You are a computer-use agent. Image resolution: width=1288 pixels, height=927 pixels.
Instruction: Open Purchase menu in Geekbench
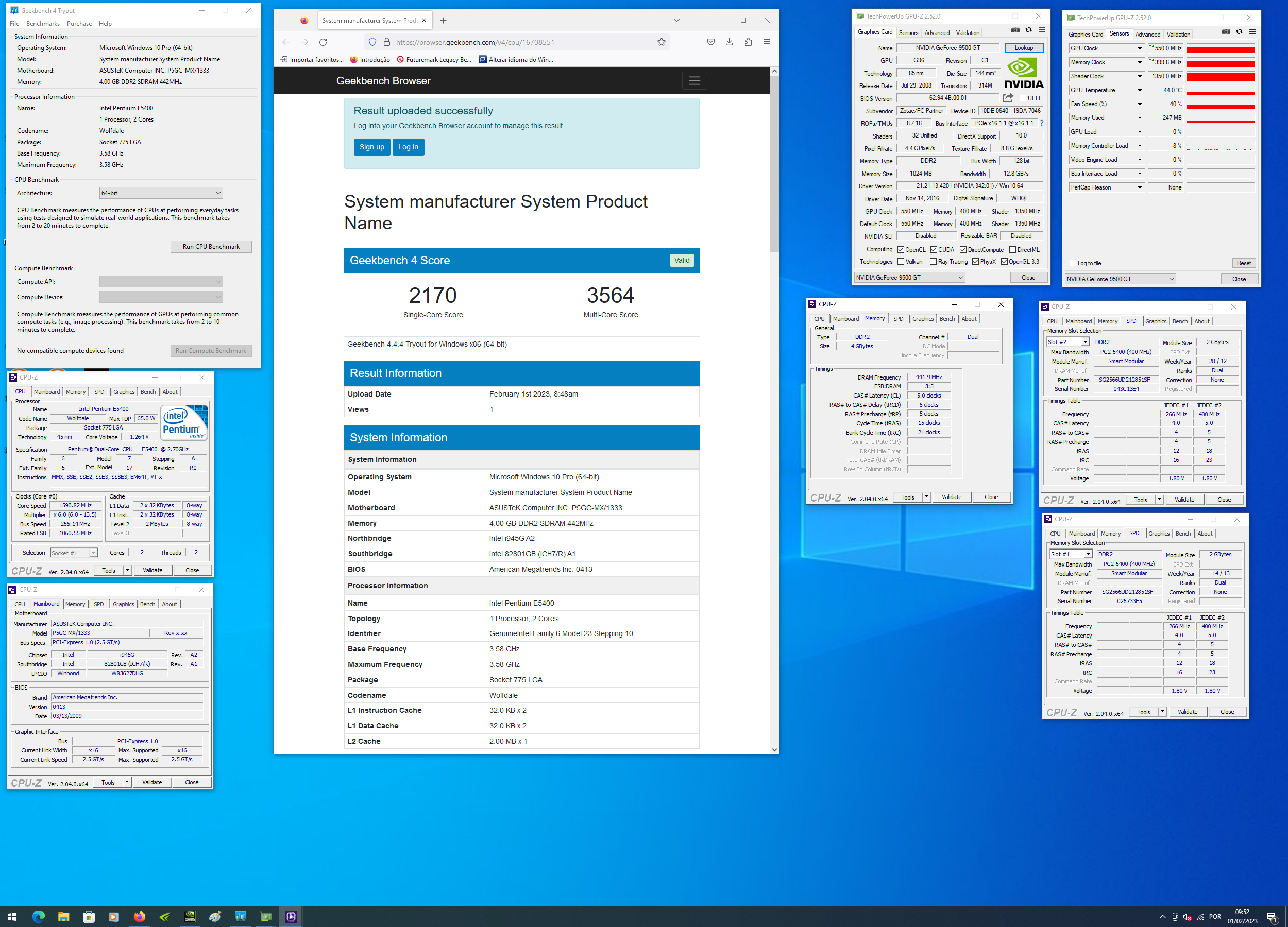point(79,24)
